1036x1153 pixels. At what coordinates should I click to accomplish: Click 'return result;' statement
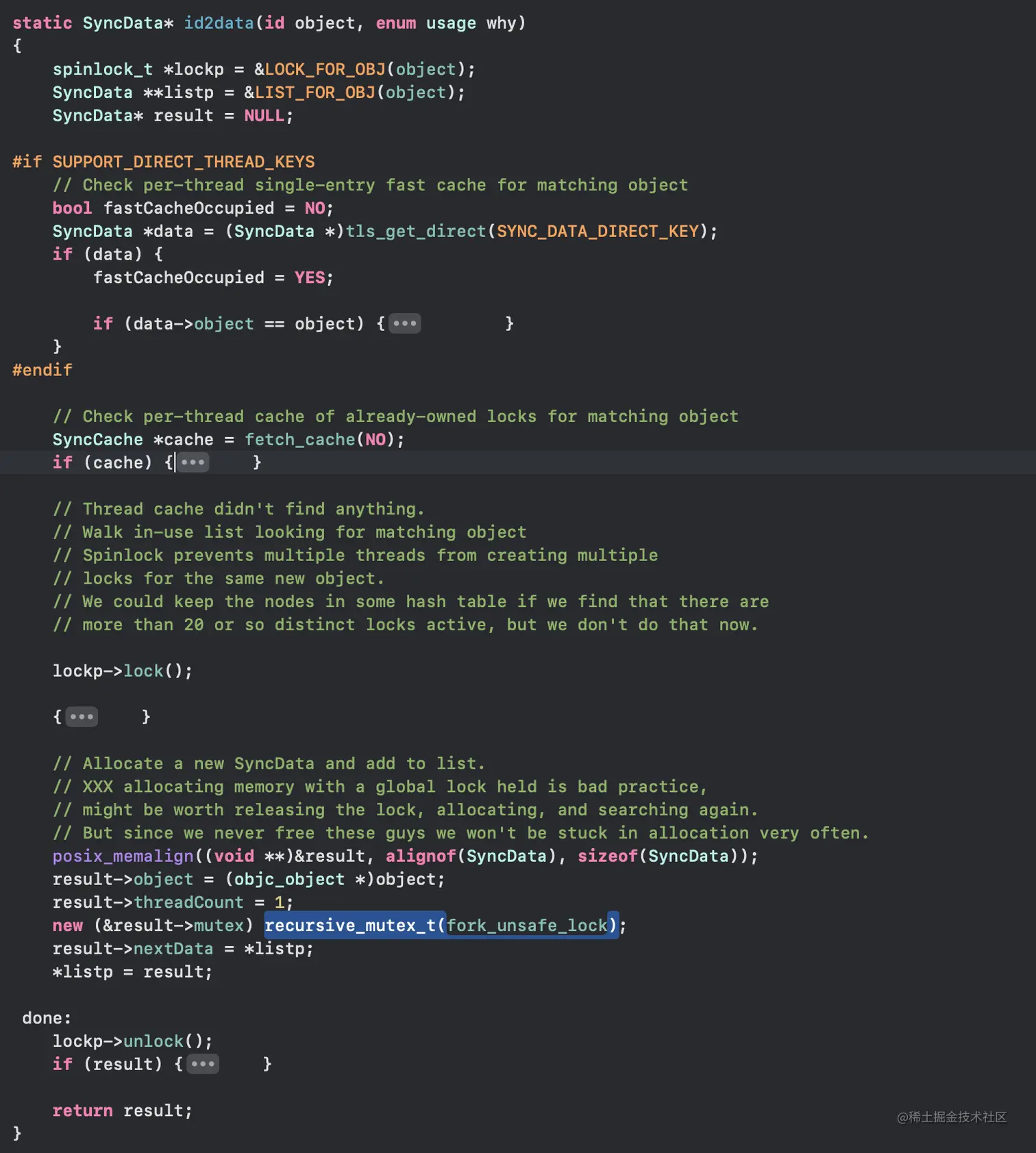point(123,1111)
